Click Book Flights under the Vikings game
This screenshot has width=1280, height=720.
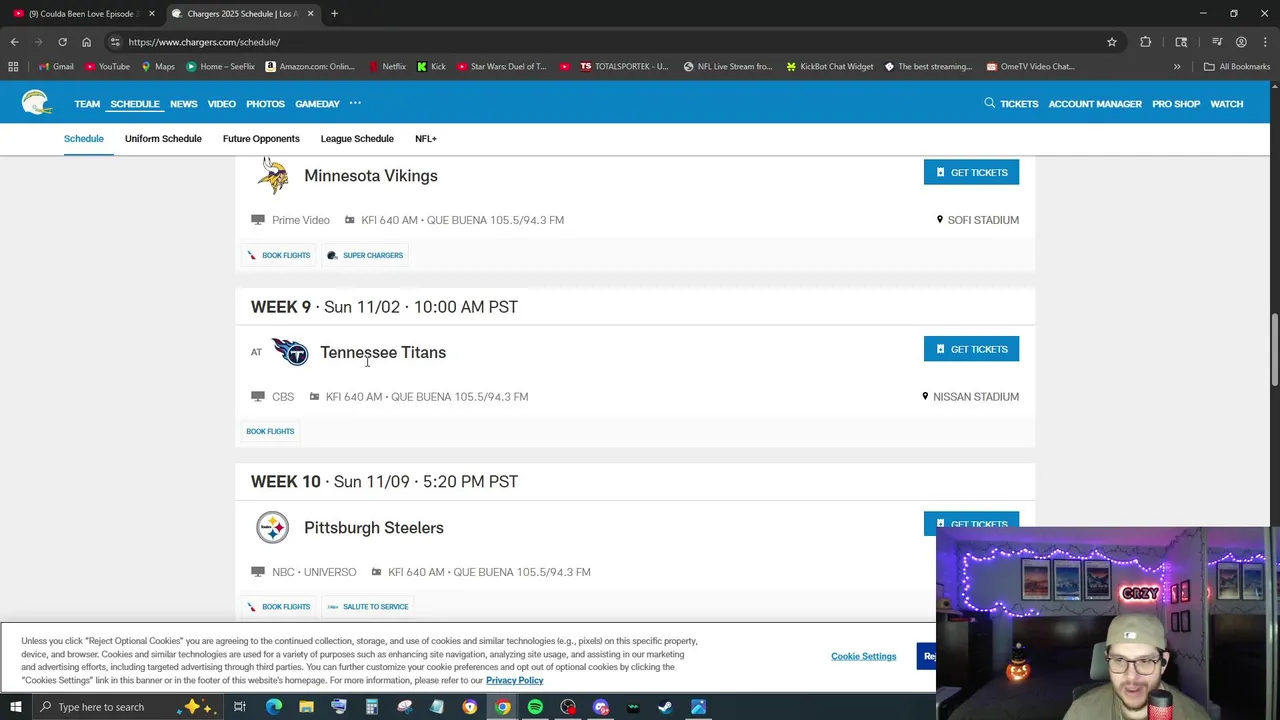click(x=279, y=255)
